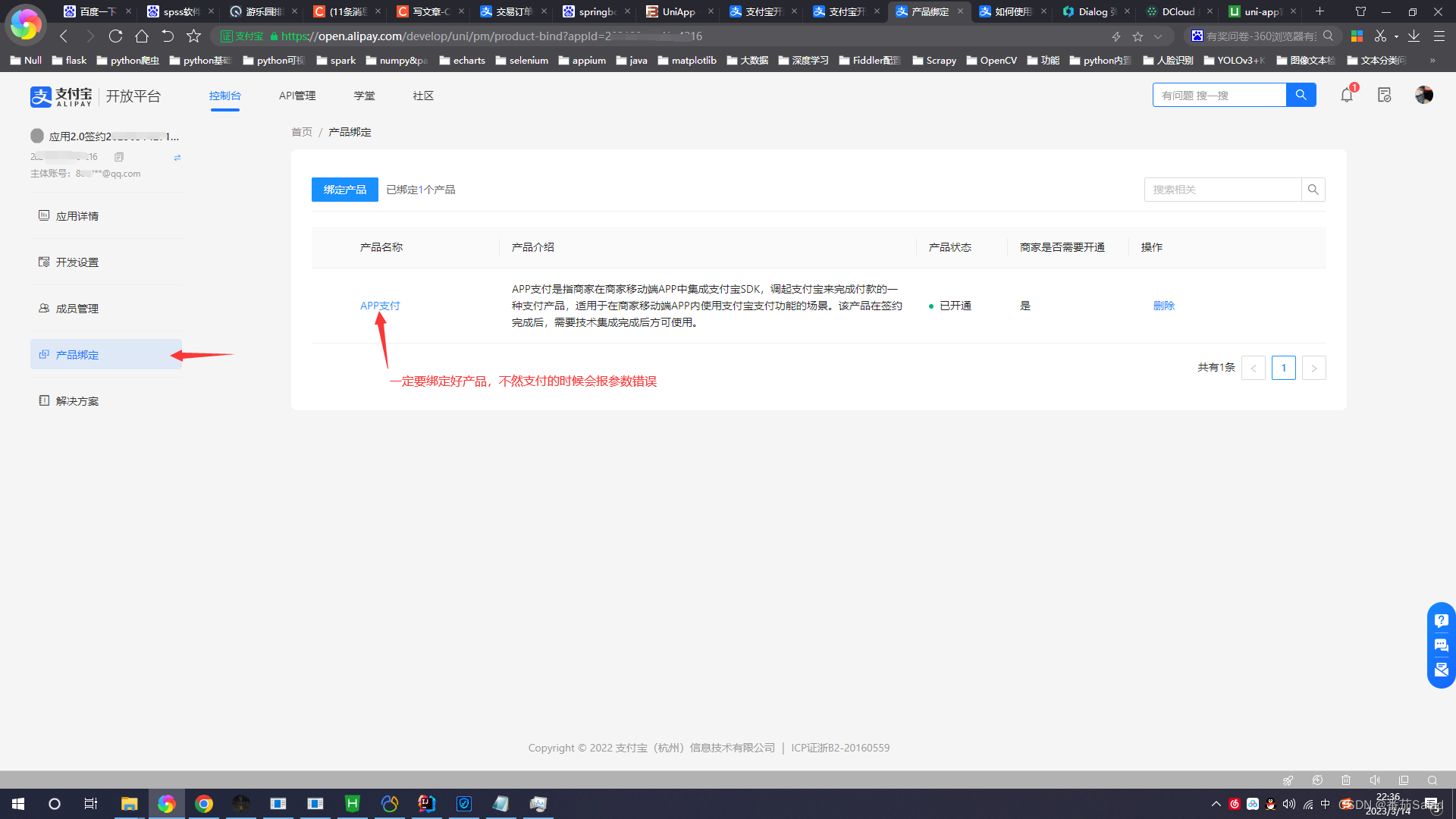
Task: Open 开发设置 in the sidebar
Action: tap(106, 262)
